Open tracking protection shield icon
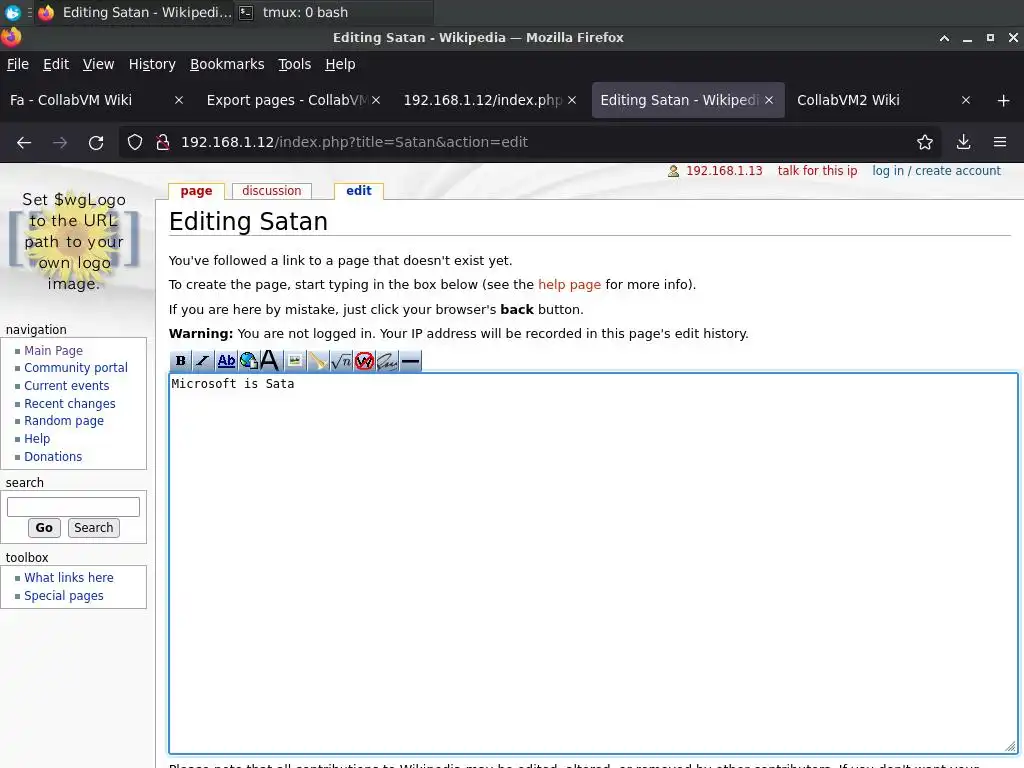The image size is (1024, 768). (135, 142)
